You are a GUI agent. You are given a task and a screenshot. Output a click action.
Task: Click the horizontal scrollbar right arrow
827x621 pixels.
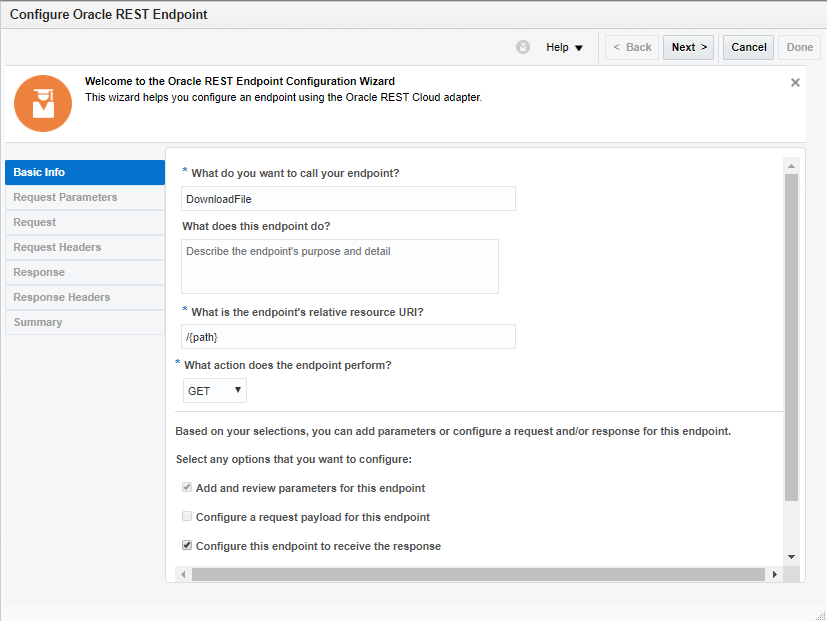[774, 575]
